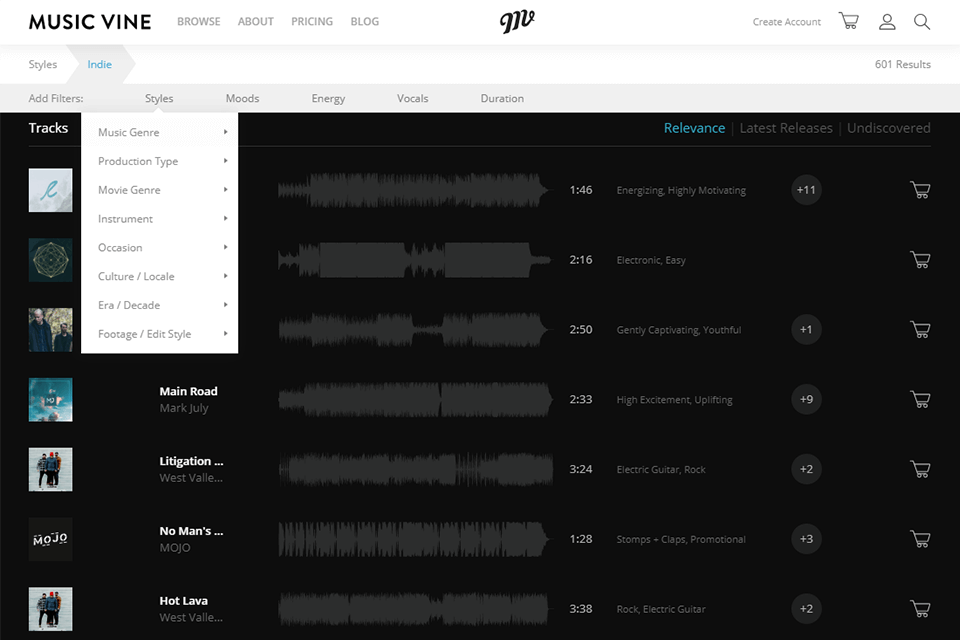Click the Stomps + Claps, Promotional tags
The height and width of the screenshot is (640, 960).
[x=681, y=540]
